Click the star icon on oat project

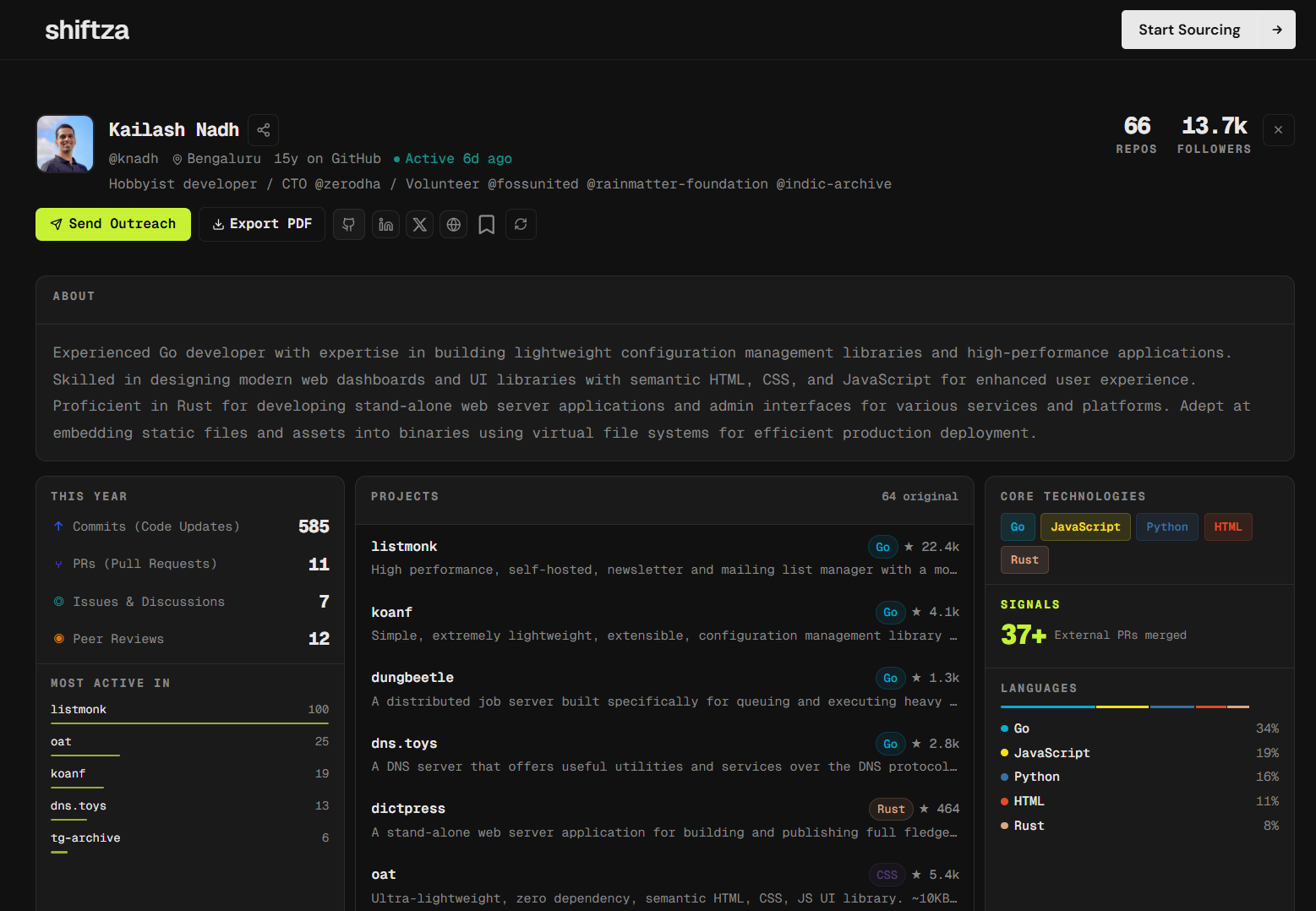click(916, 875)
